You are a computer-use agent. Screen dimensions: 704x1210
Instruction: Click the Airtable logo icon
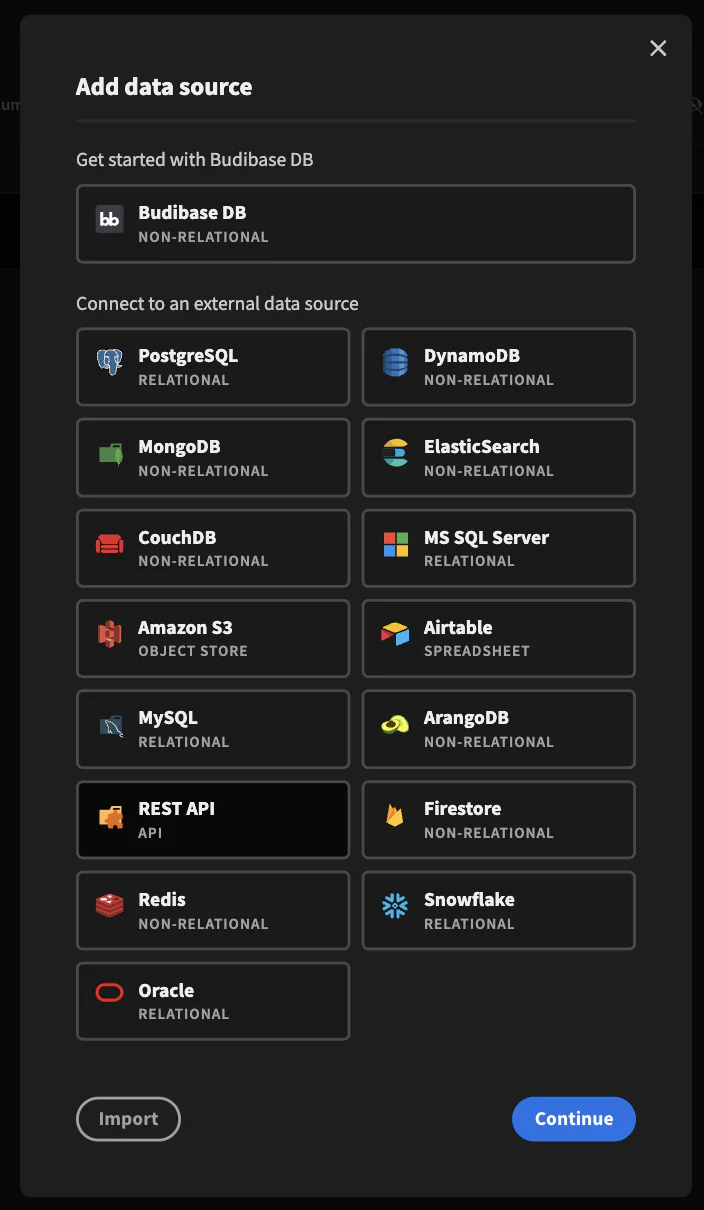[x=395, y=635]
